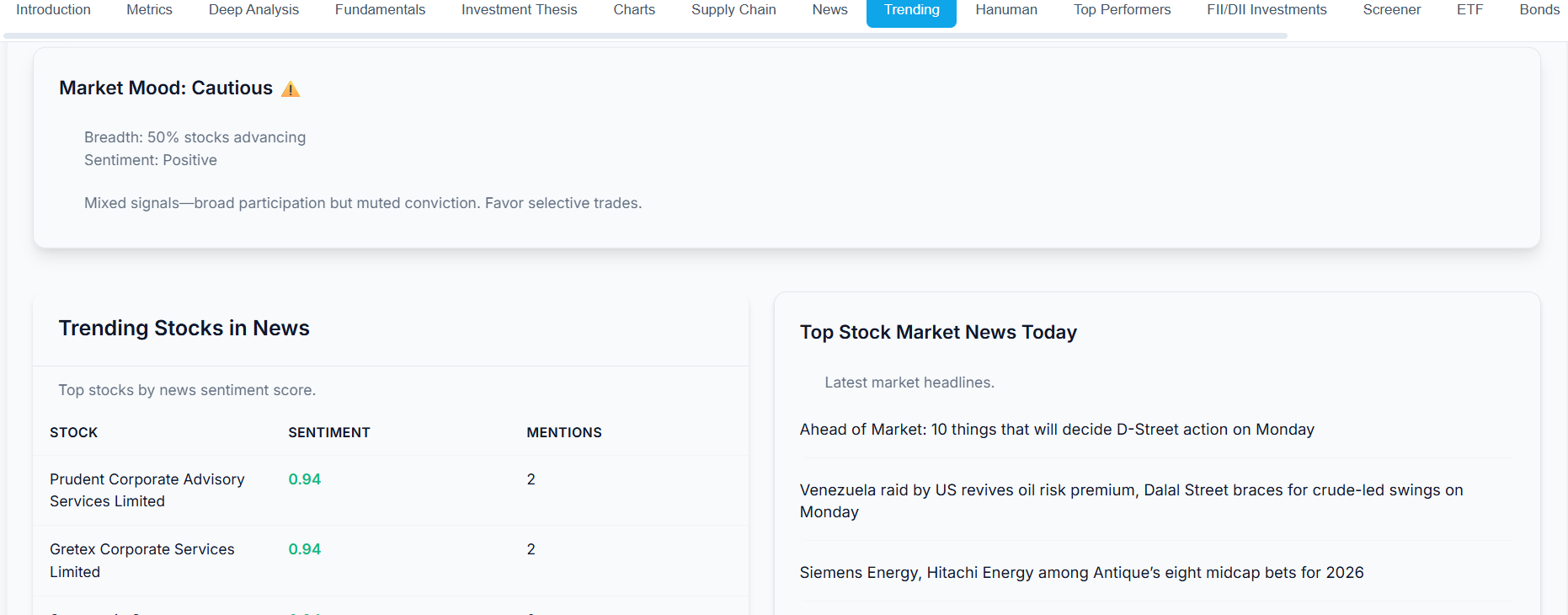
Task: Go to the Fundamentals tab
Action: point(380,10)
